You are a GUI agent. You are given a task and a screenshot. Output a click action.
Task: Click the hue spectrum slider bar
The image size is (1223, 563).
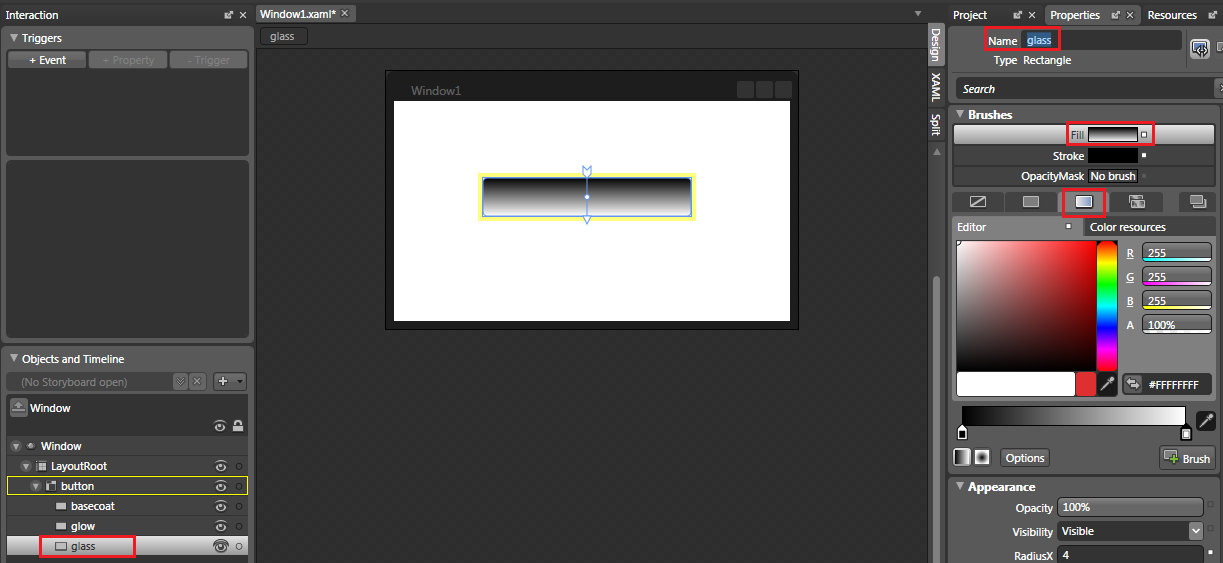(1107, 306)
